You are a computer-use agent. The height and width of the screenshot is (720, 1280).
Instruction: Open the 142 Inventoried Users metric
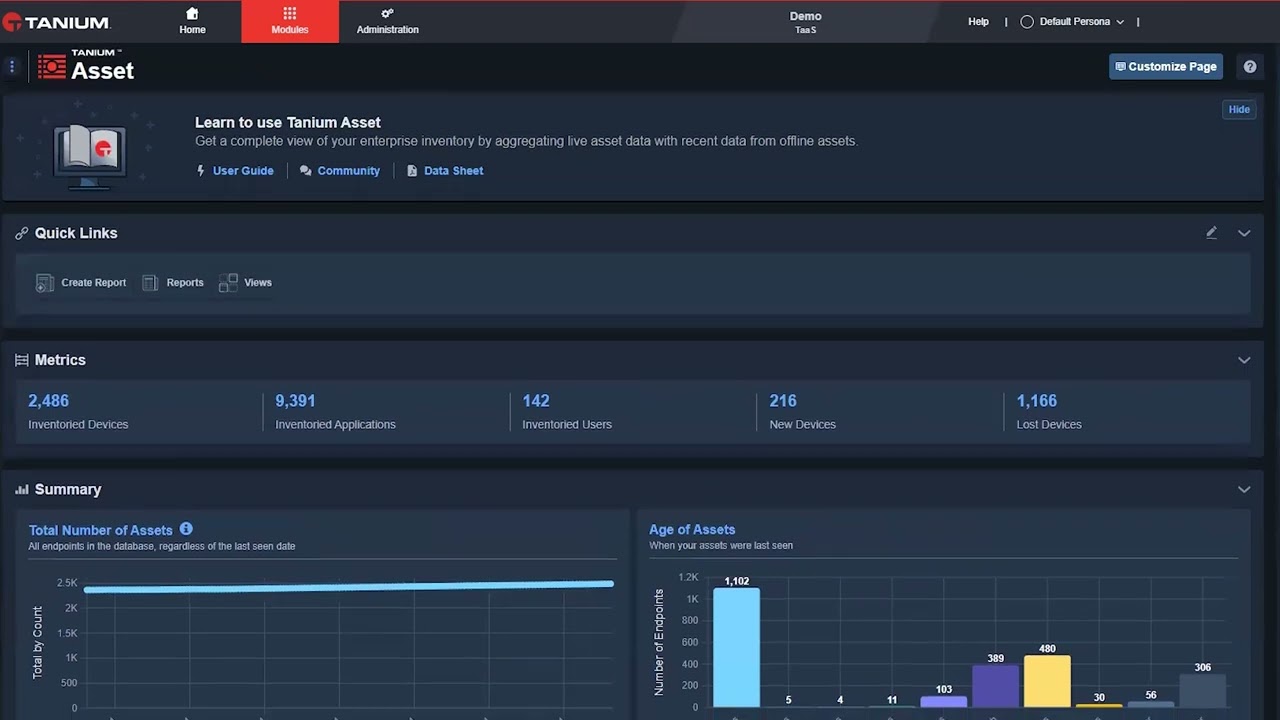(536, 401)
